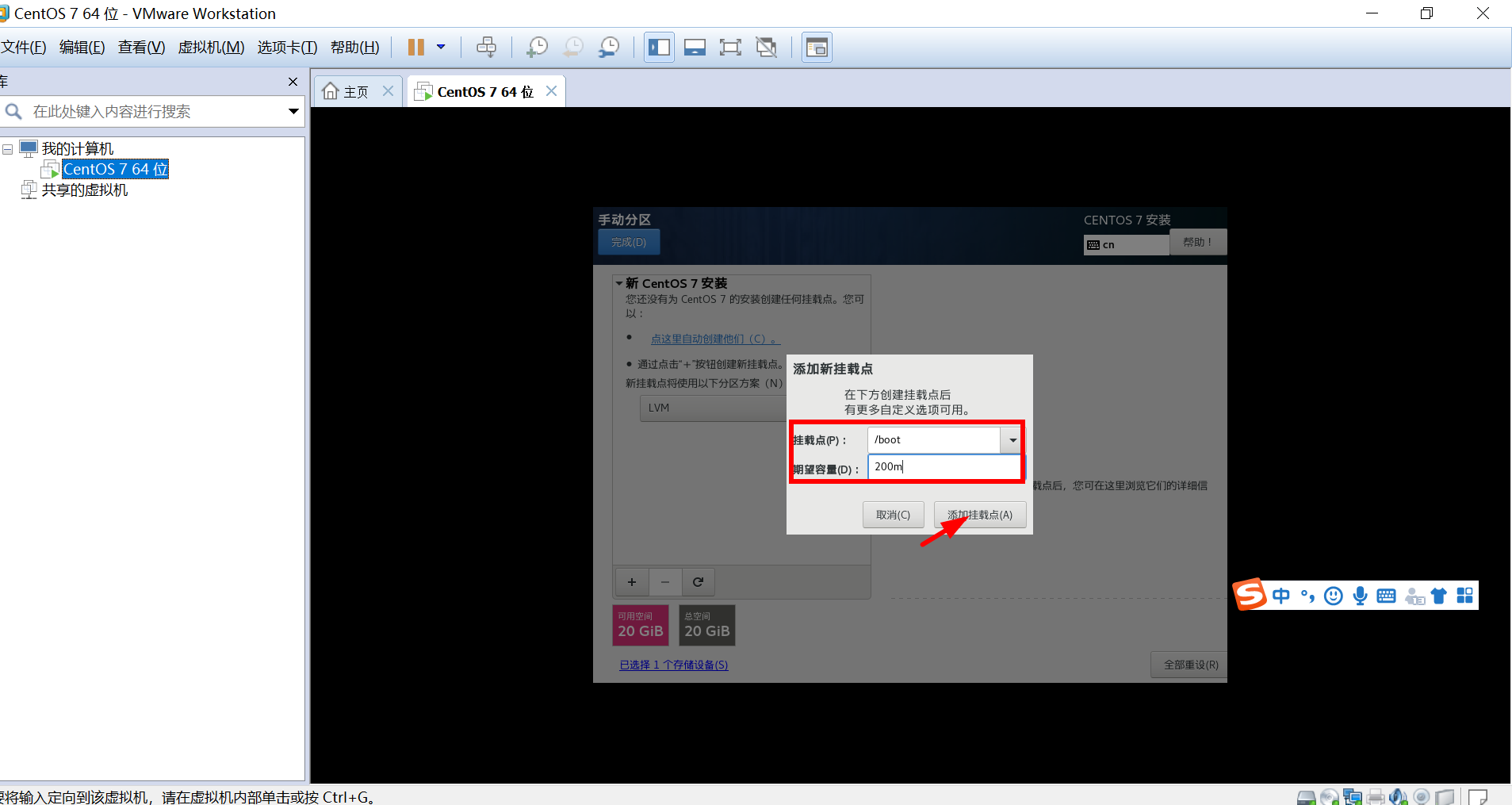The image size is (1512, 805).
Task: Click the minus button to remove mount point
Action: click(665, 582)
